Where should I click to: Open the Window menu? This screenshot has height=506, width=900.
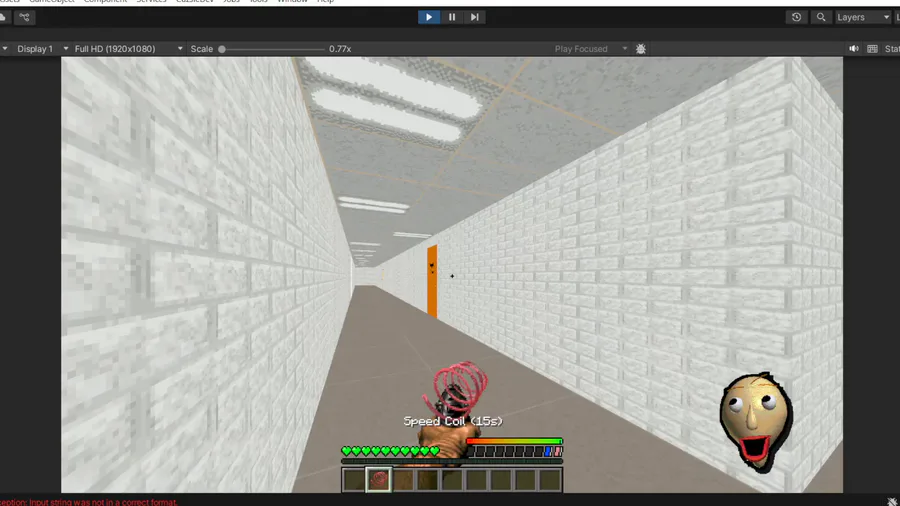(292, 2)
